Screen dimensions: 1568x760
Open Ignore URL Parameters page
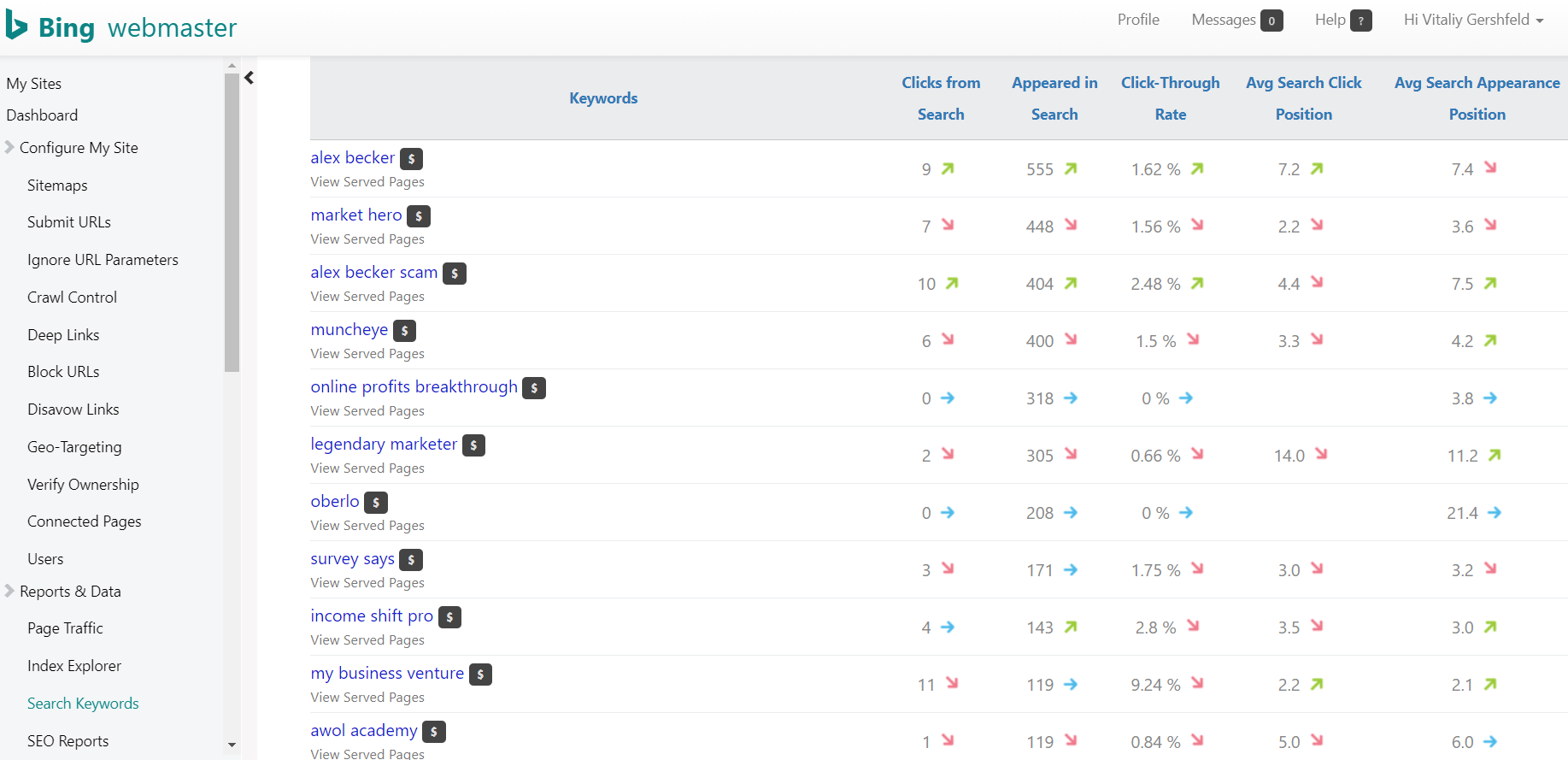tap(103, 259)
